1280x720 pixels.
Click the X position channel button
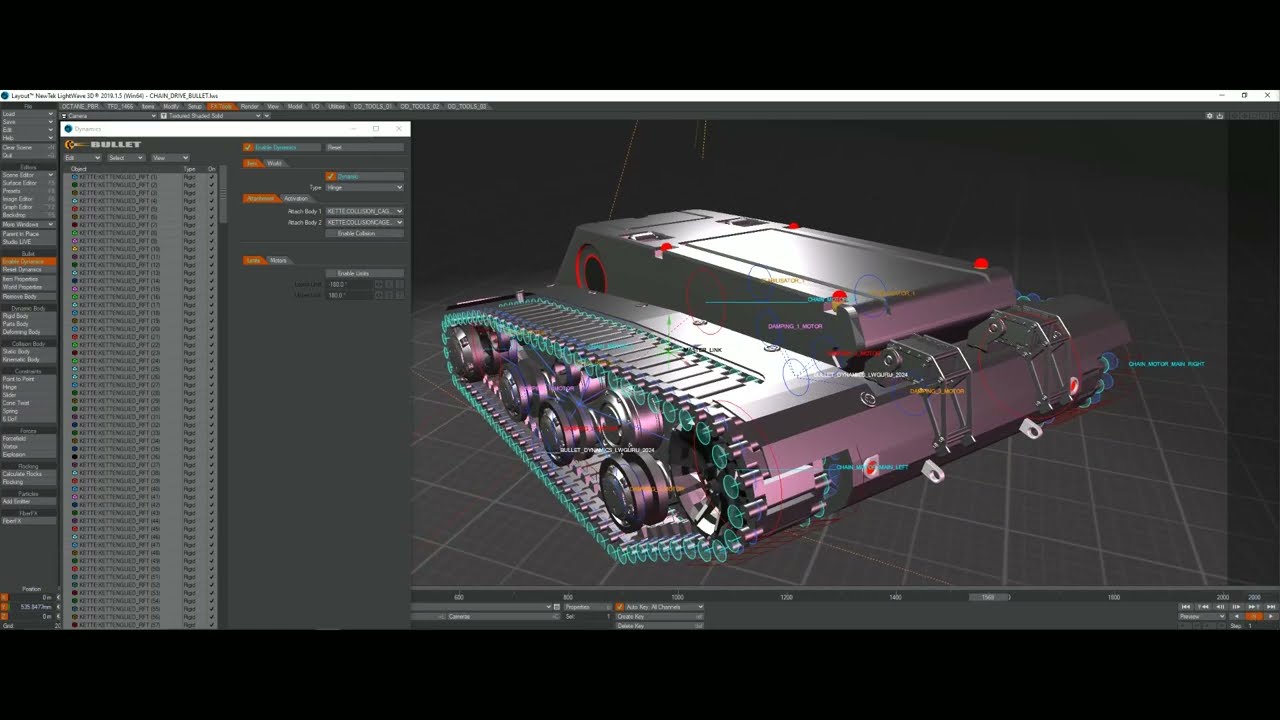pyautogui.click(x=4, y=597)
